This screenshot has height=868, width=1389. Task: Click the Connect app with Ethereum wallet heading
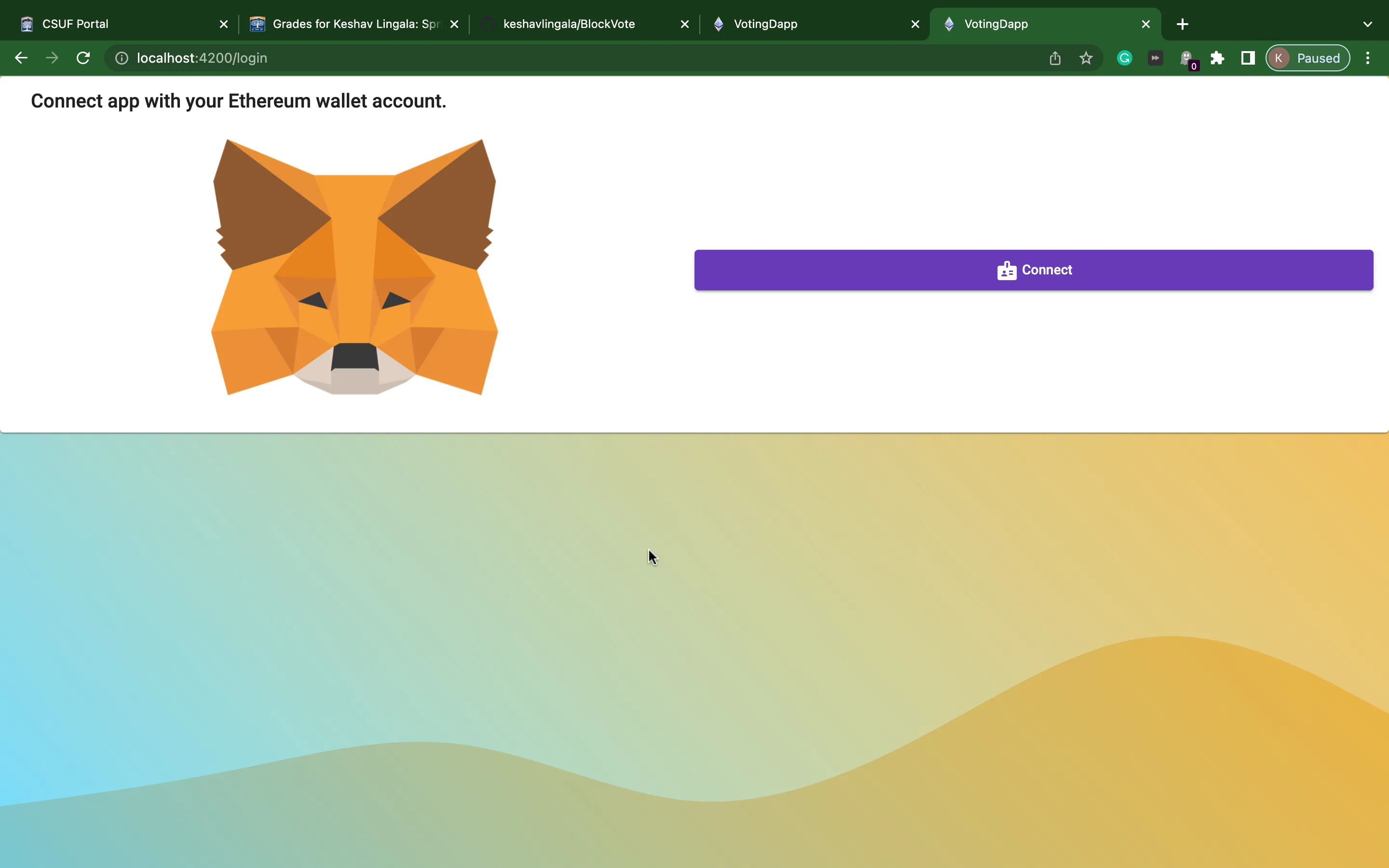(238, 101)
